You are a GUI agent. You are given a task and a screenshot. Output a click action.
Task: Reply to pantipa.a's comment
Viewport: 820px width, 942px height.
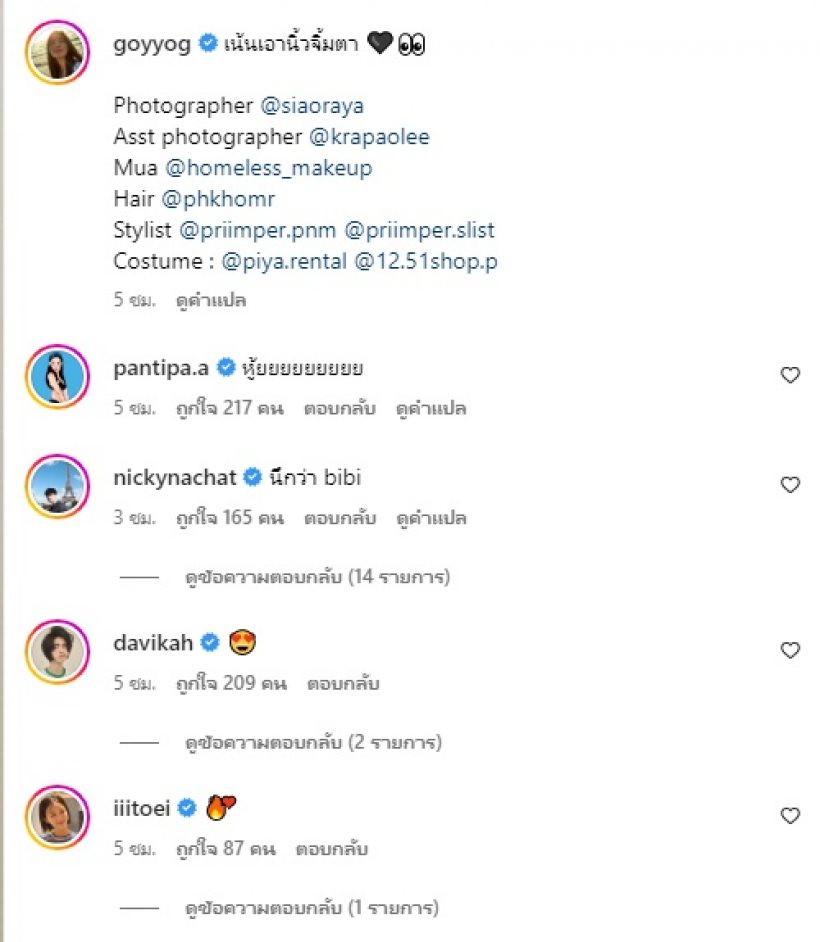click(340, 408)
